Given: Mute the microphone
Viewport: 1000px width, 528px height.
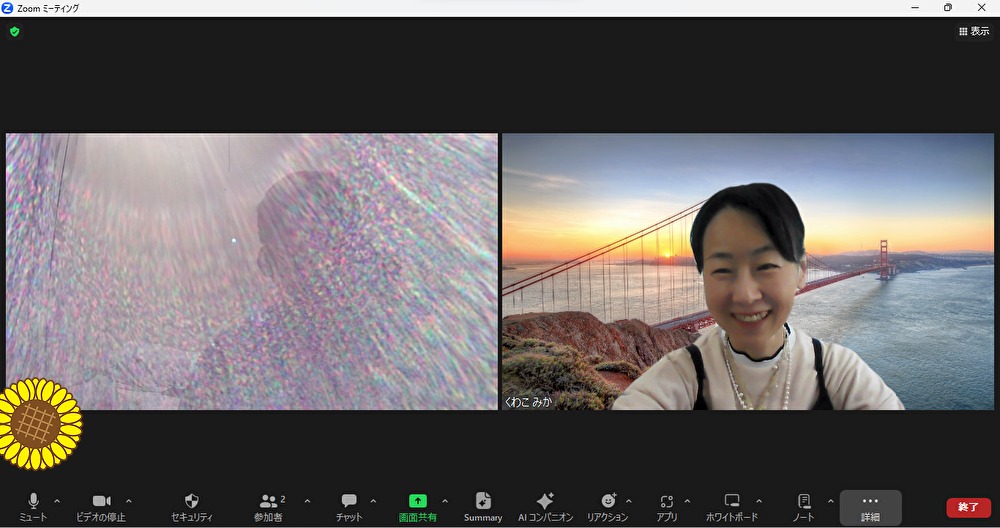Looking at the screenshot, I should (33, 506).
